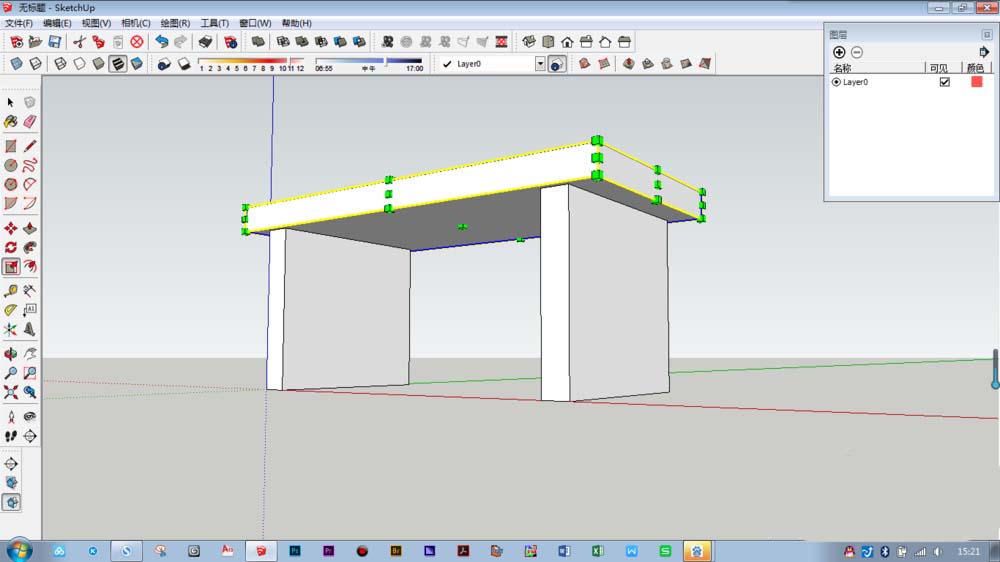Select the Line pencil tool
This screenshot has height=562, width=1000.
pyautogui.click(x=30, y=146)
